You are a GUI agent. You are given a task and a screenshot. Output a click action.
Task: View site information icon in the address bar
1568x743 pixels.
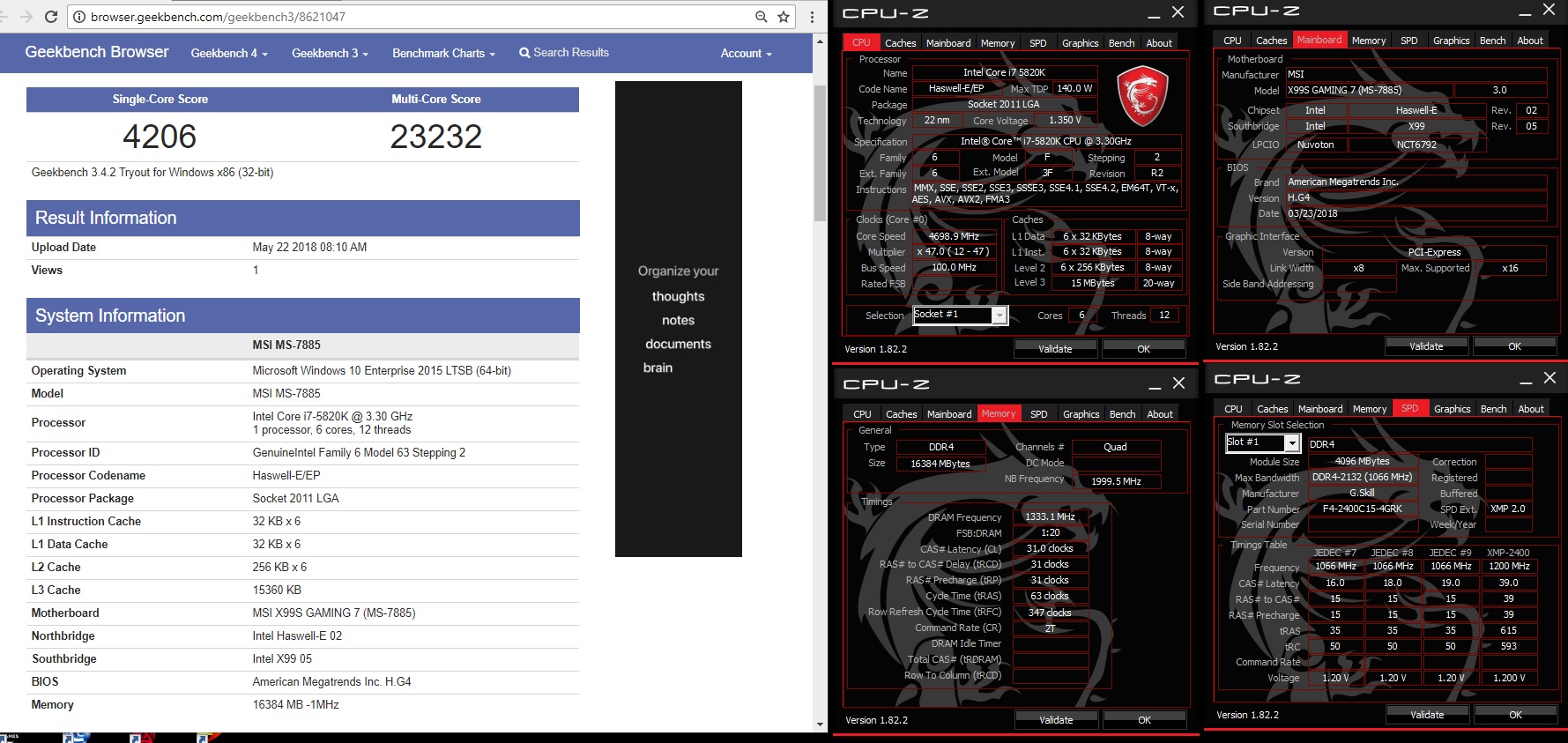click(x=79, y=17)
